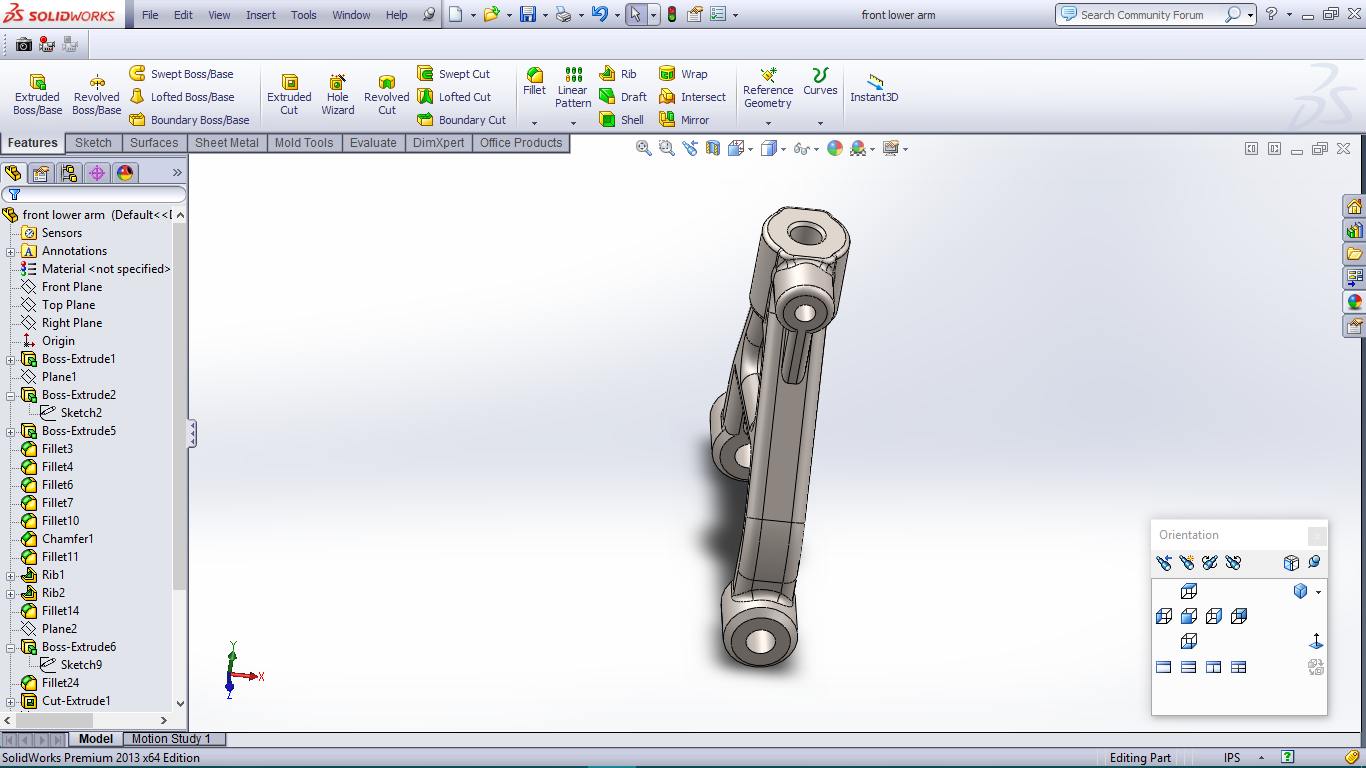Select the Draft tool
The width and height of the screenshot is (1366, 768).
(x=623, y=97)
